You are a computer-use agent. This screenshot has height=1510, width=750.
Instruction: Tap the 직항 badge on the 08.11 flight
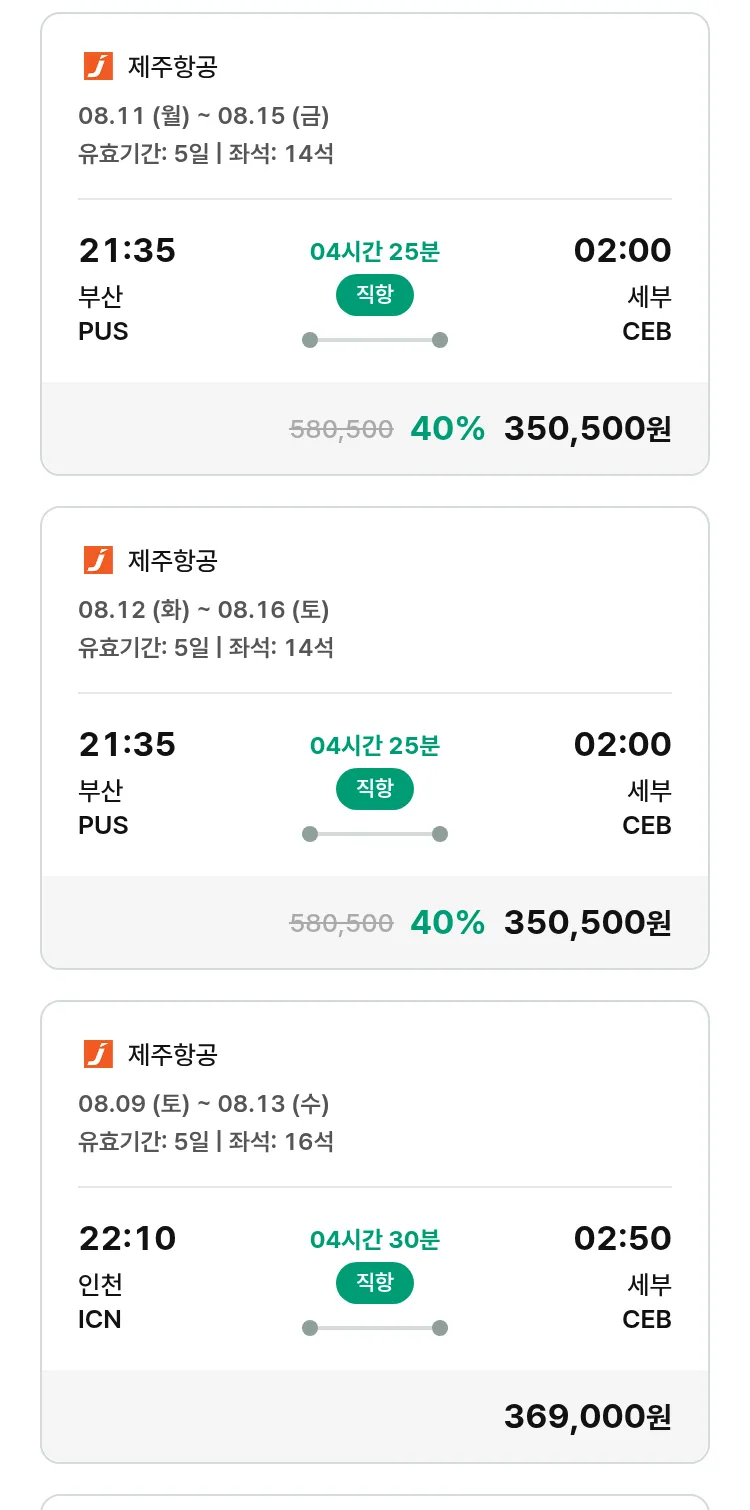tap(374, 295)
